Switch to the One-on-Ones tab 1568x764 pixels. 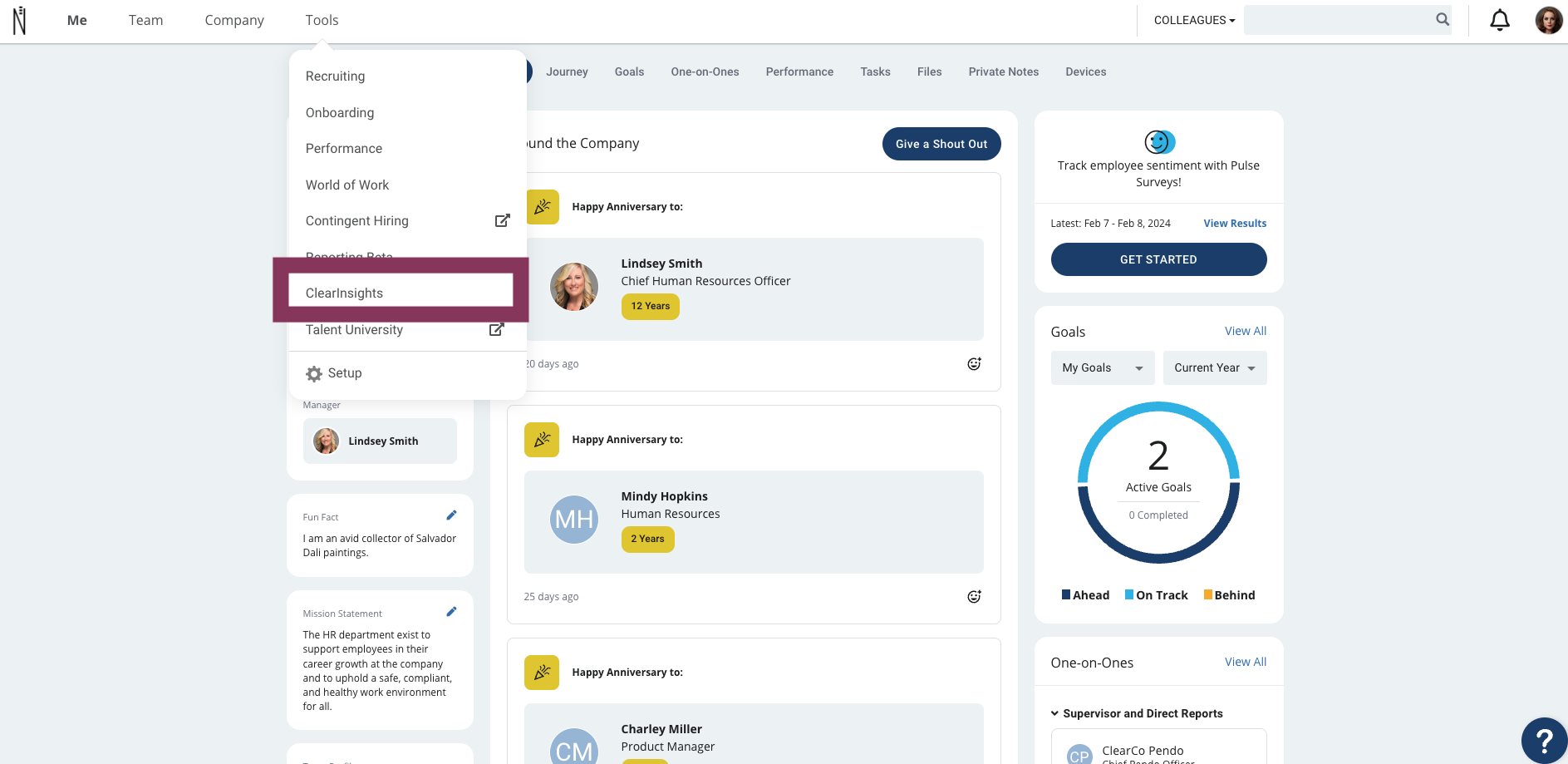pyautogui.click(x=705, y=72)
